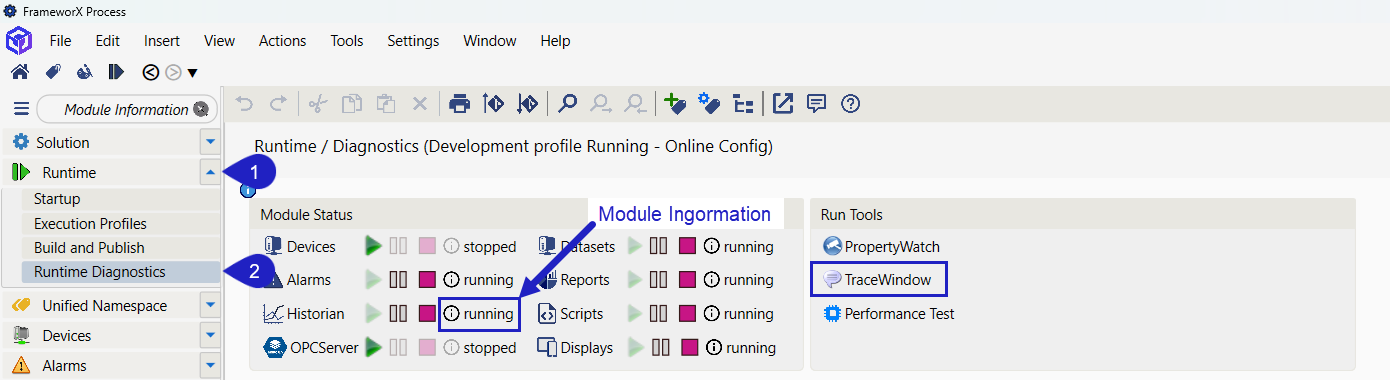Image resolution: width=1390 pixels, height=380 pixels.
Task: Open navigation history dropdown triangle
Action: click(192, 72)
